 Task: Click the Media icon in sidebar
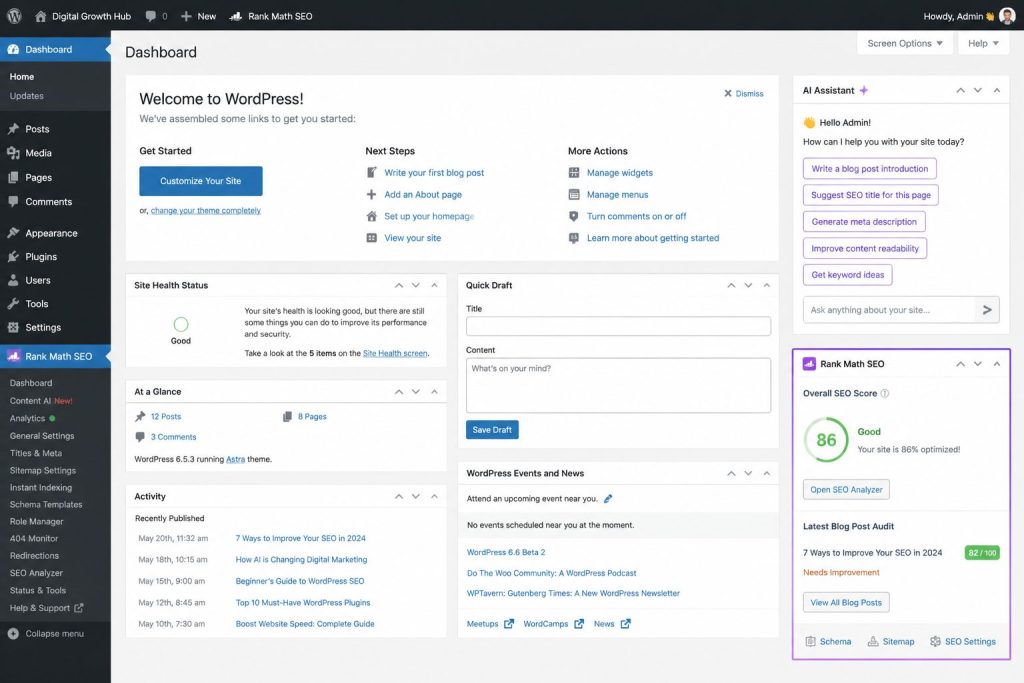[x=13, y=153]
